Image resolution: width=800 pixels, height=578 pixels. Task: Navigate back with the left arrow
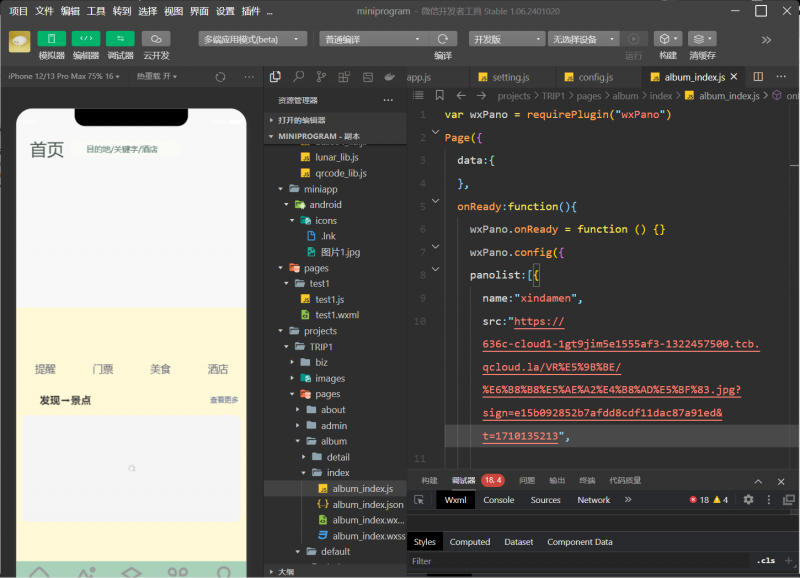[x=461, y=95]
